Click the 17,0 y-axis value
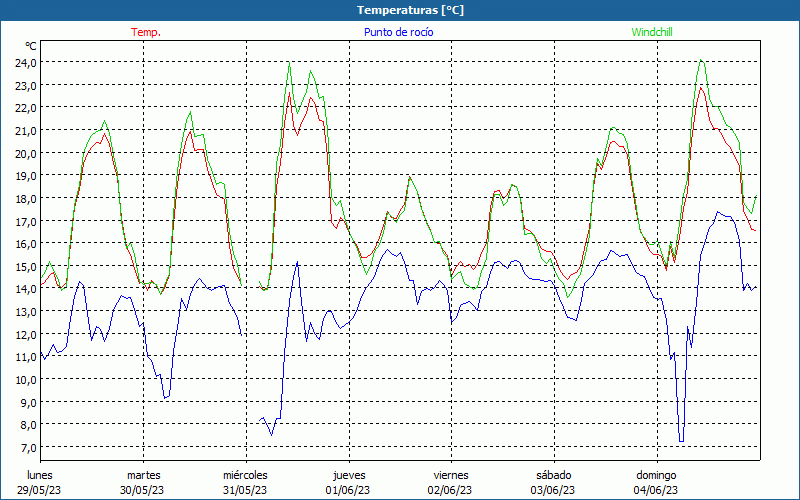 click(26, 221)
